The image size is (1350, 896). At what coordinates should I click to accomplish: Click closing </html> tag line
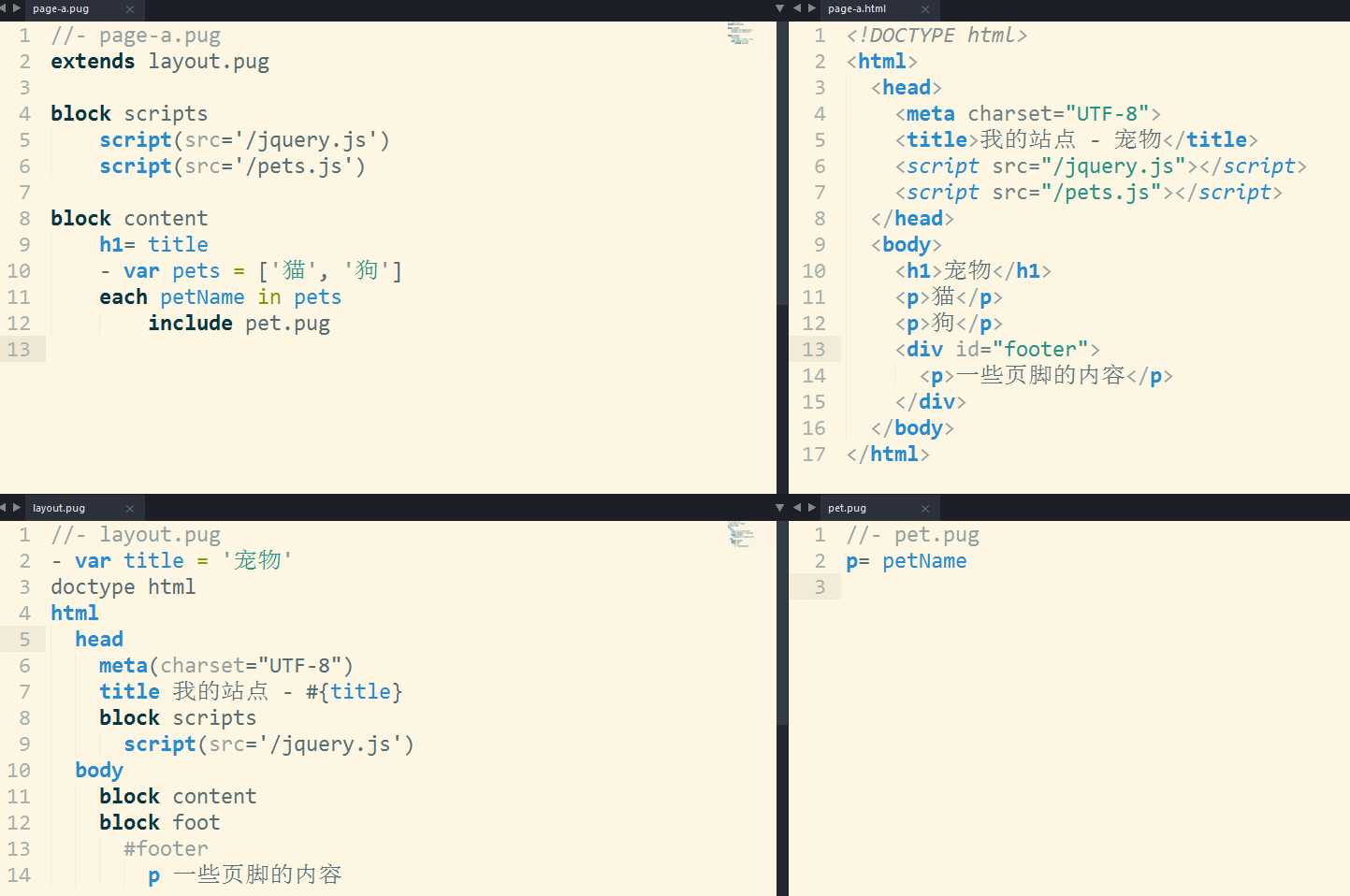click(x=888, y=455)
